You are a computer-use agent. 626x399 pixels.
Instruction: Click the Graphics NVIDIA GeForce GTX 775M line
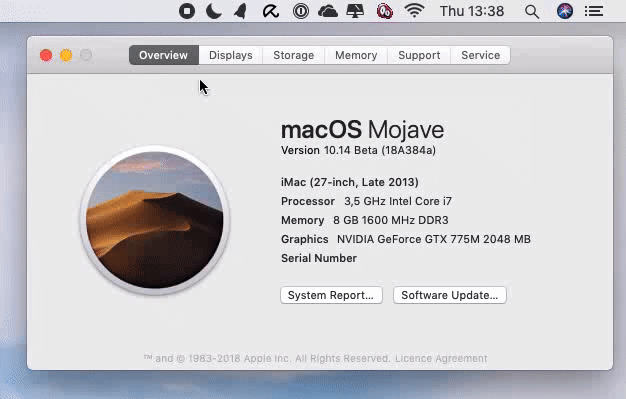[x=406, y=239]
